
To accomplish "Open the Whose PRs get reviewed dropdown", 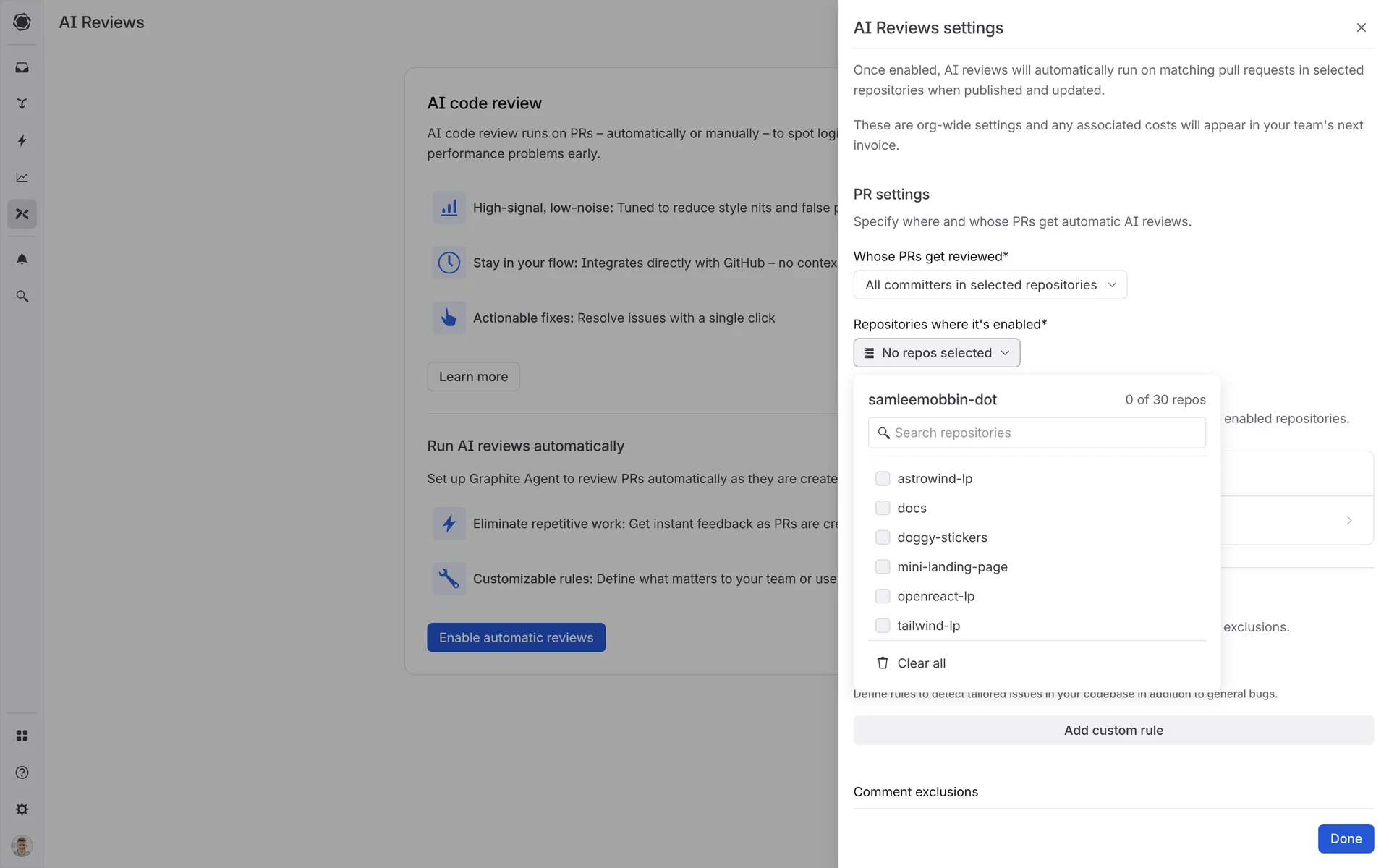I will pos(990,284).
